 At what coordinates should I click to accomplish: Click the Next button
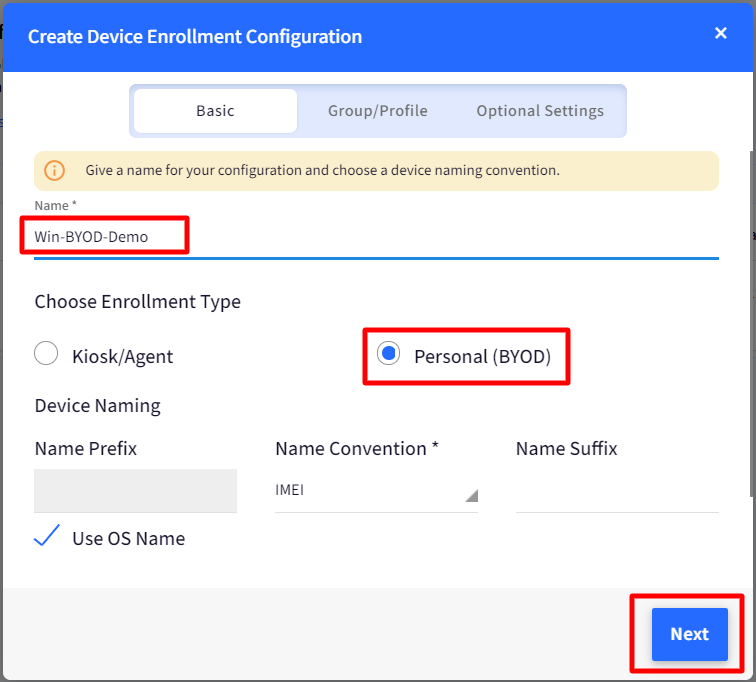(689, 634)
